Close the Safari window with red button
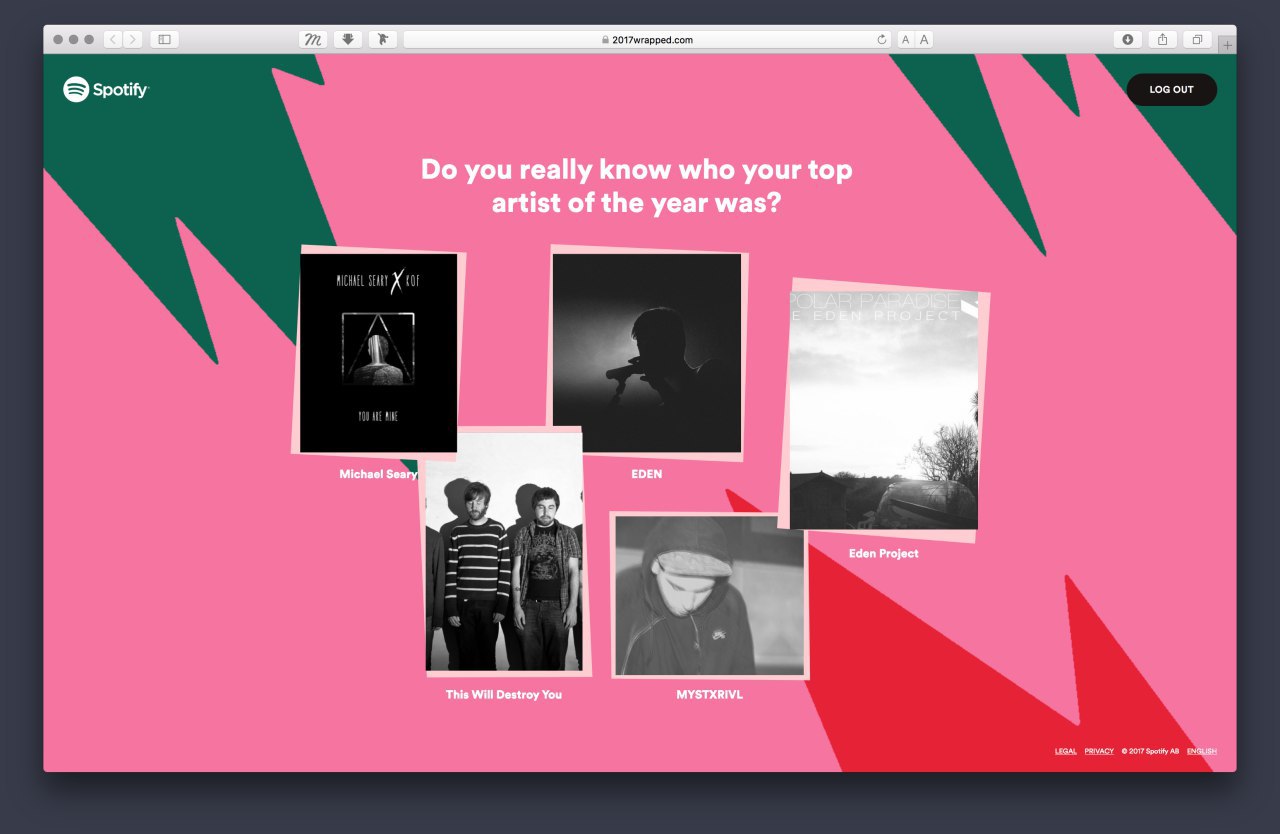Viewport: 1280px width, 834px height. pyautogui.click(x=58, y=40)
